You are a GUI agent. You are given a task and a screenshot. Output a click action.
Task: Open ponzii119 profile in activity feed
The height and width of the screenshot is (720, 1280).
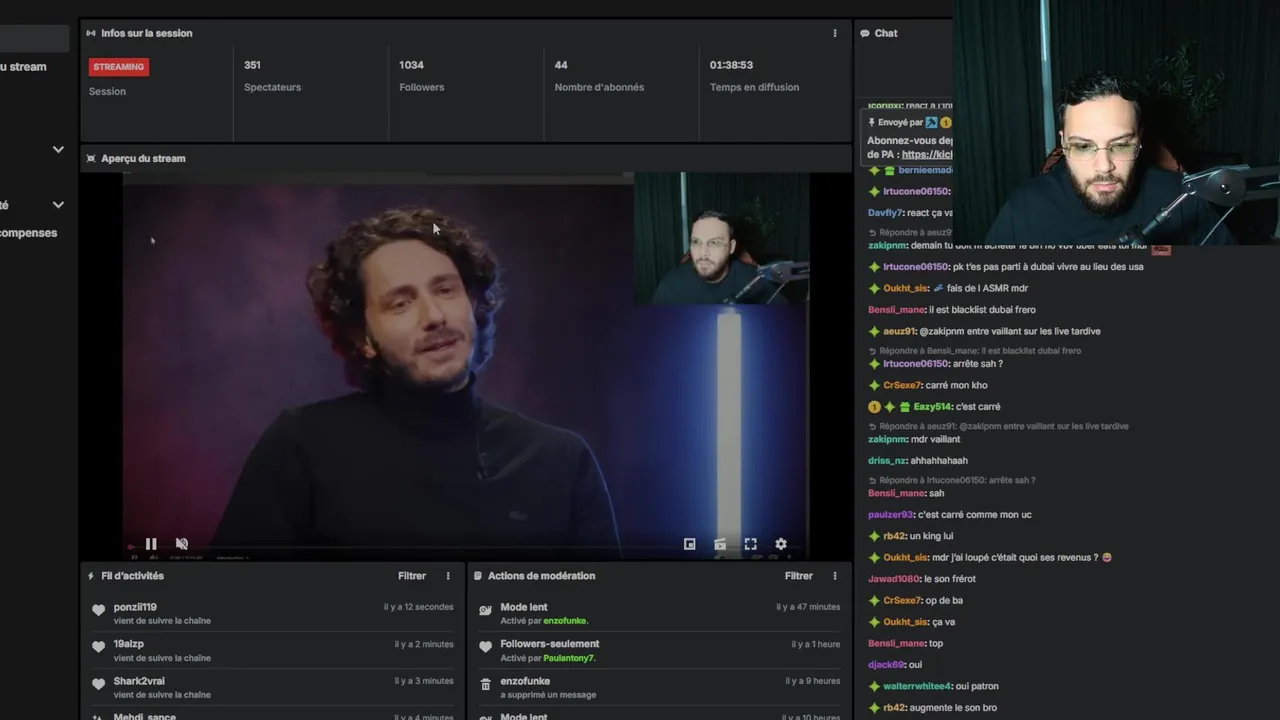pyautogui.click(x=135, y=607)
